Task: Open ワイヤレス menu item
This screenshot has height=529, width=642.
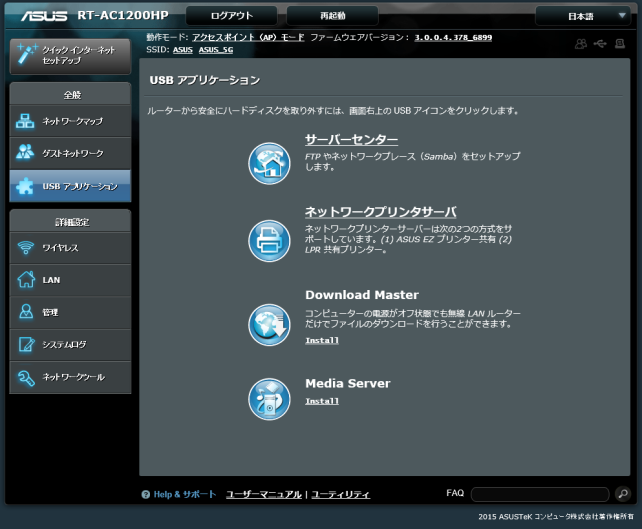Action: (x=70, y=248)
